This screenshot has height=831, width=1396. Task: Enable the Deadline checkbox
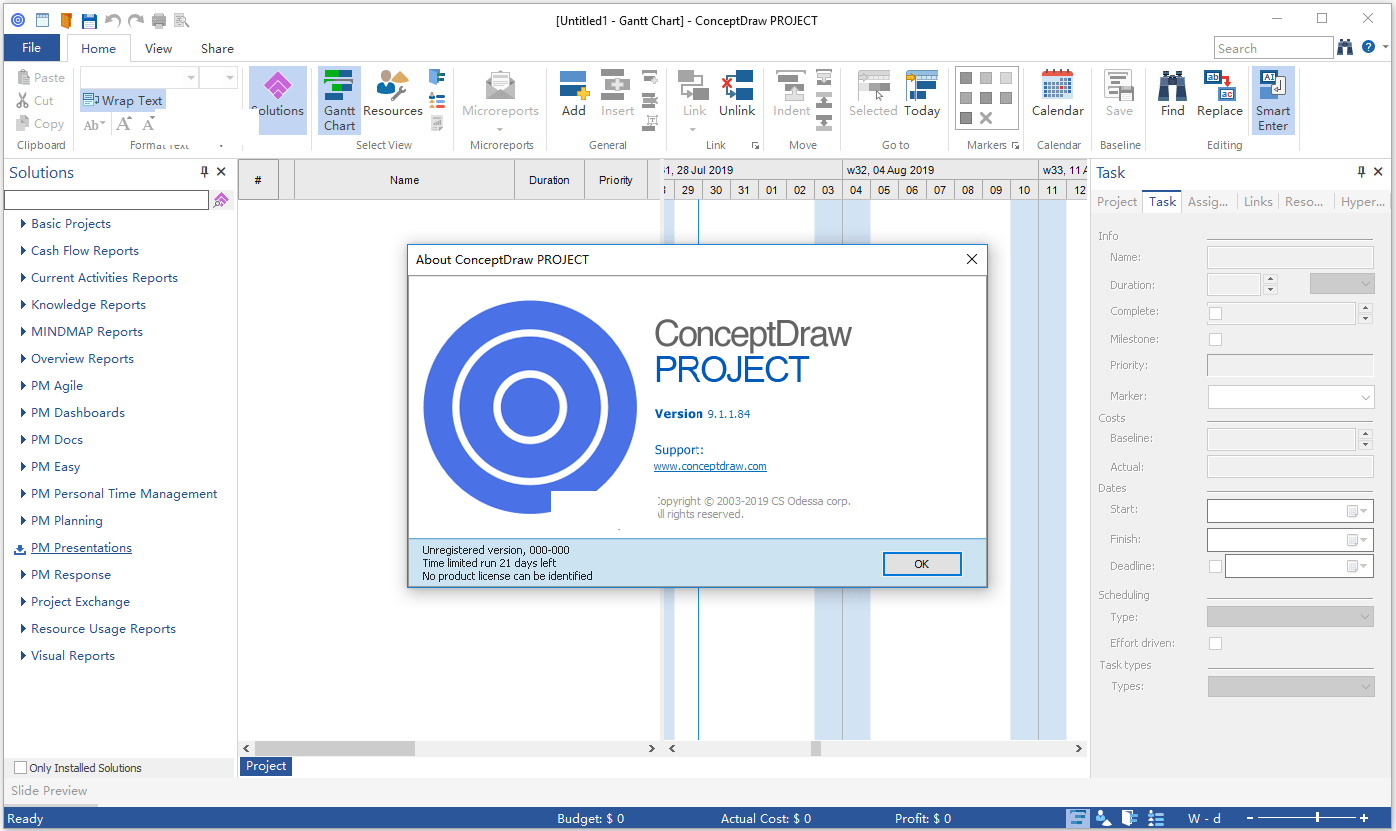1215,566
